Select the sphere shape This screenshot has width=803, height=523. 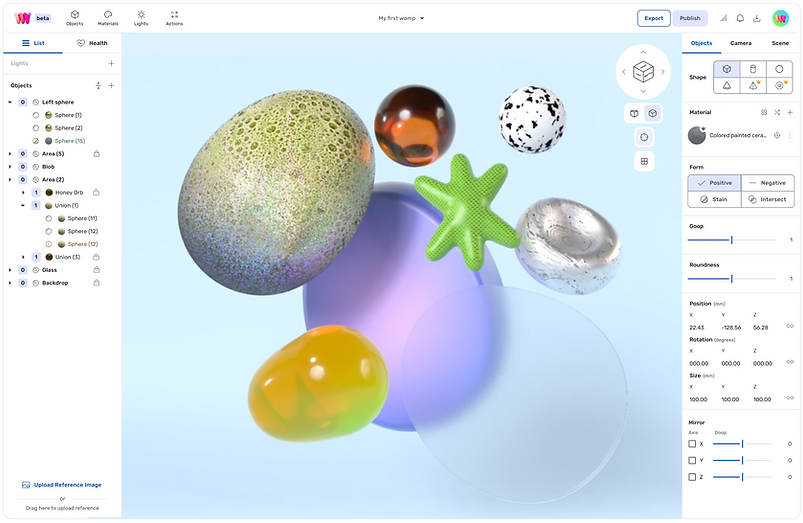coord(779,69)
